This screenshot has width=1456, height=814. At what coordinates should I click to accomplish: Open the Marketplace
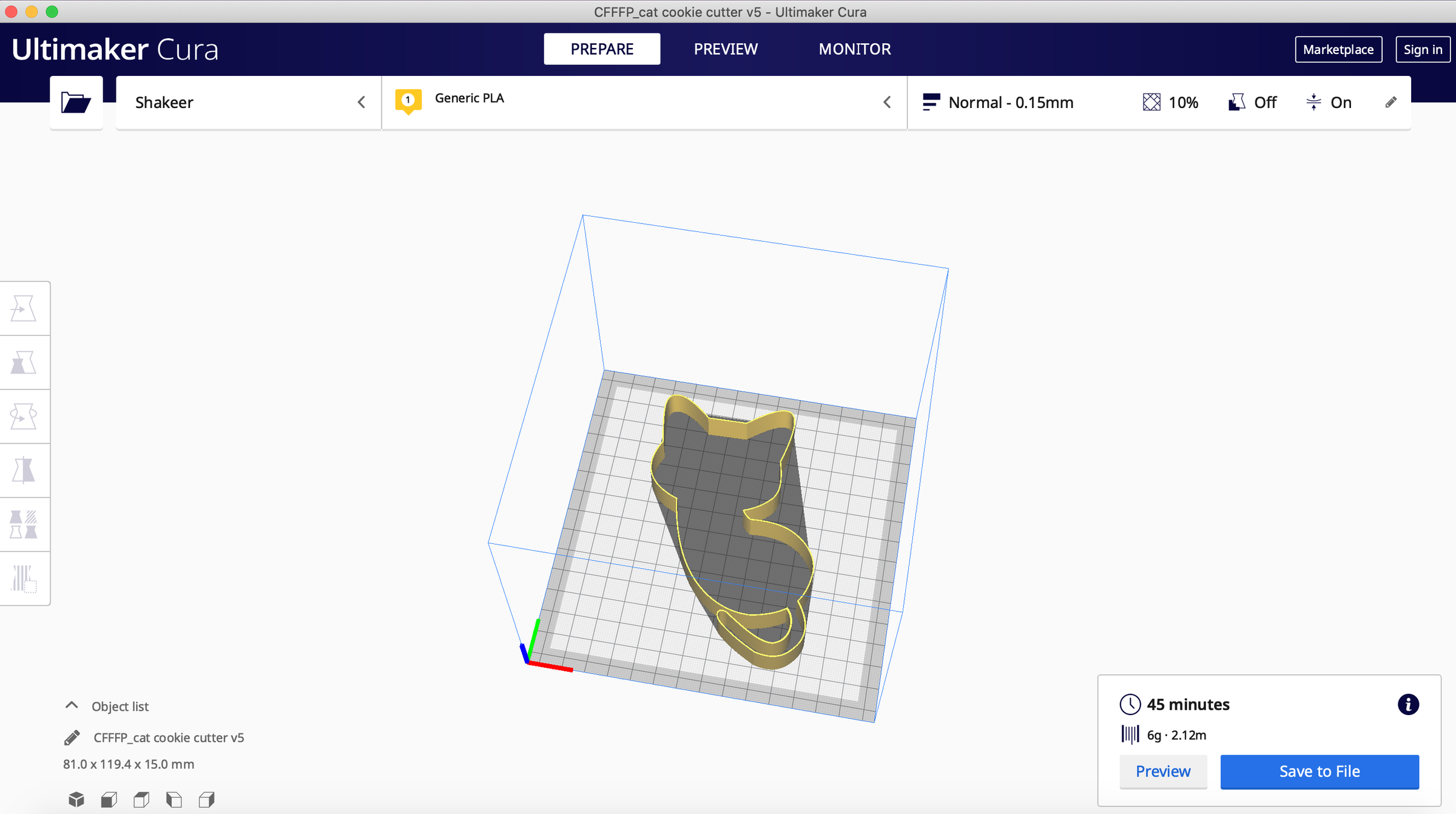click(x=1338, y=49)
